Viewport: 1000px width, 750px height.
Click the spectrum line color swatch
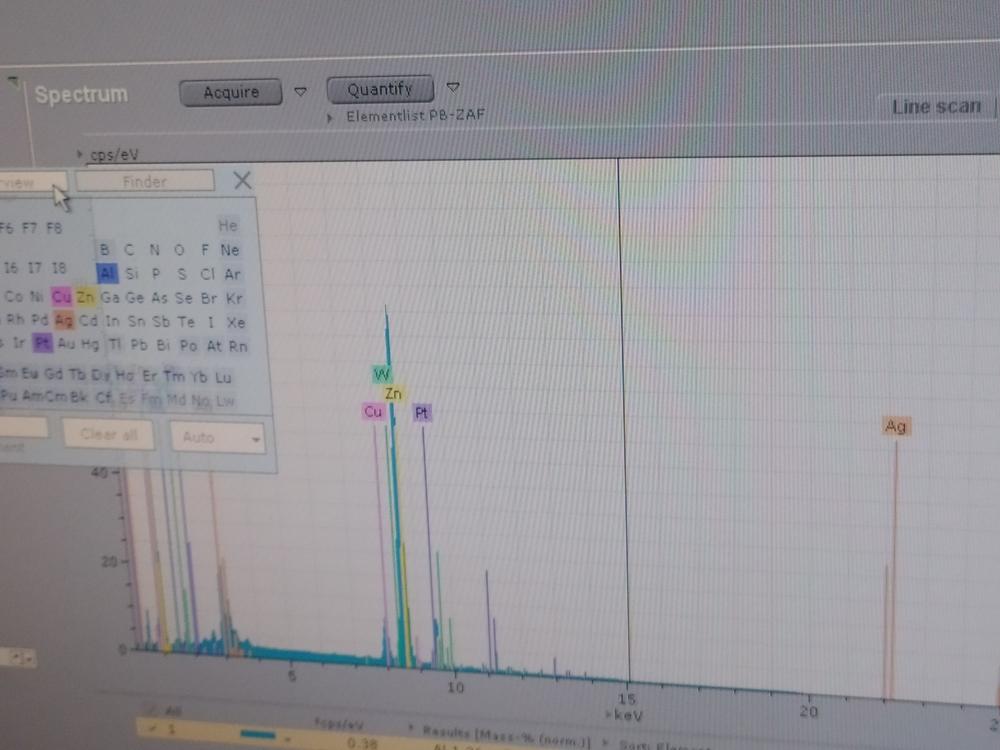click(258, 733)
